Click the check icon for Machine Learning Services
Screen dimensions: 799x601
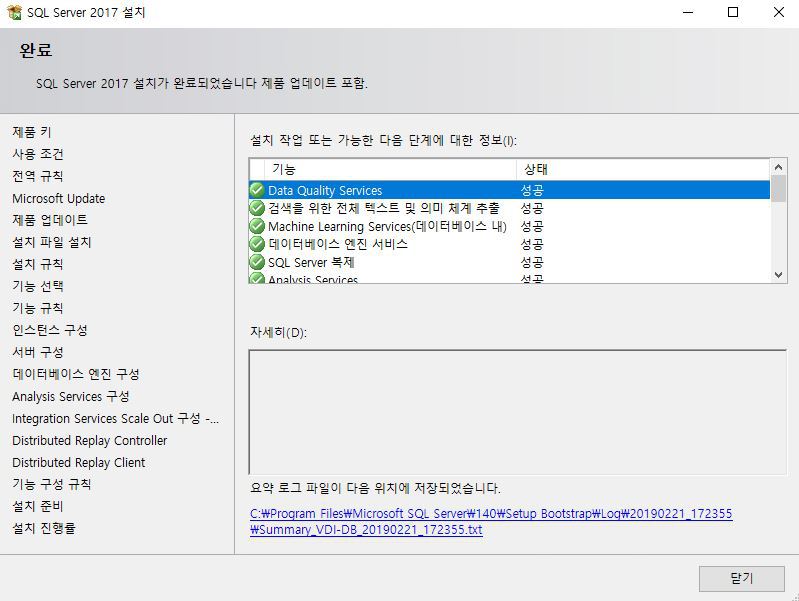pos(257,226)
